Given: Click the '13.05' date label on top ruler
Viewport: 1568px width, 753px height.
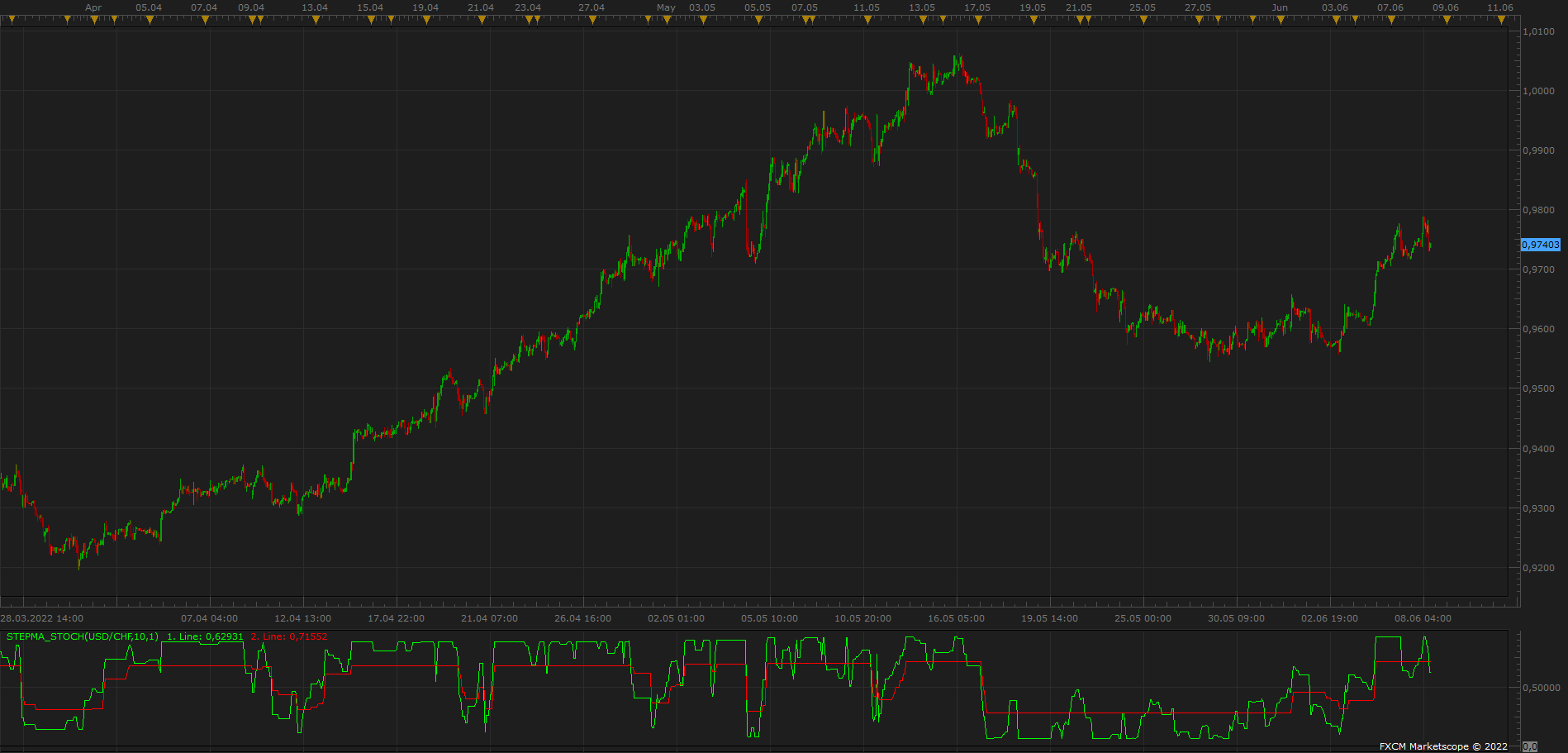Looking at the screenshot, I should [x=922, y=7].
